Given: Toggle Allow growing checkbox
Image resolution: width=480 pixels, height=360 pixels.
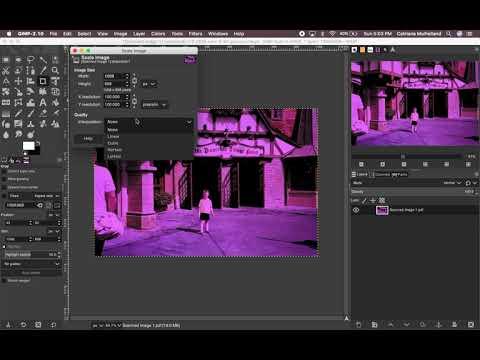Looking at the screenshot, I should pos(4,179).
